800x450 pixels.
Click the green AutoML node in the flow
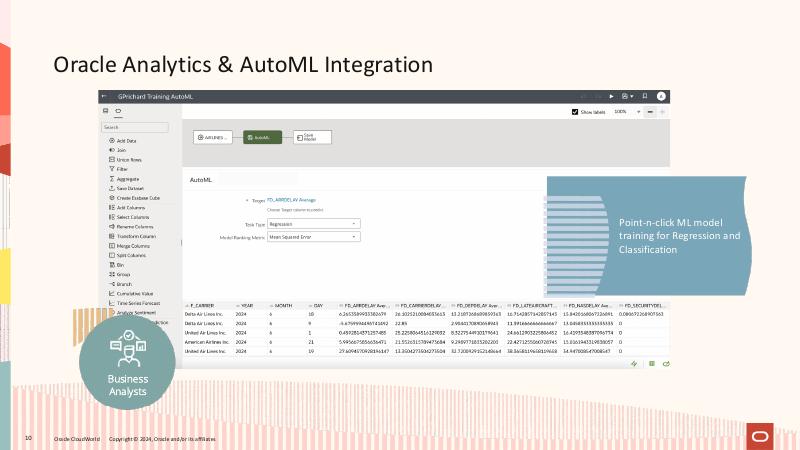(262, 137)
